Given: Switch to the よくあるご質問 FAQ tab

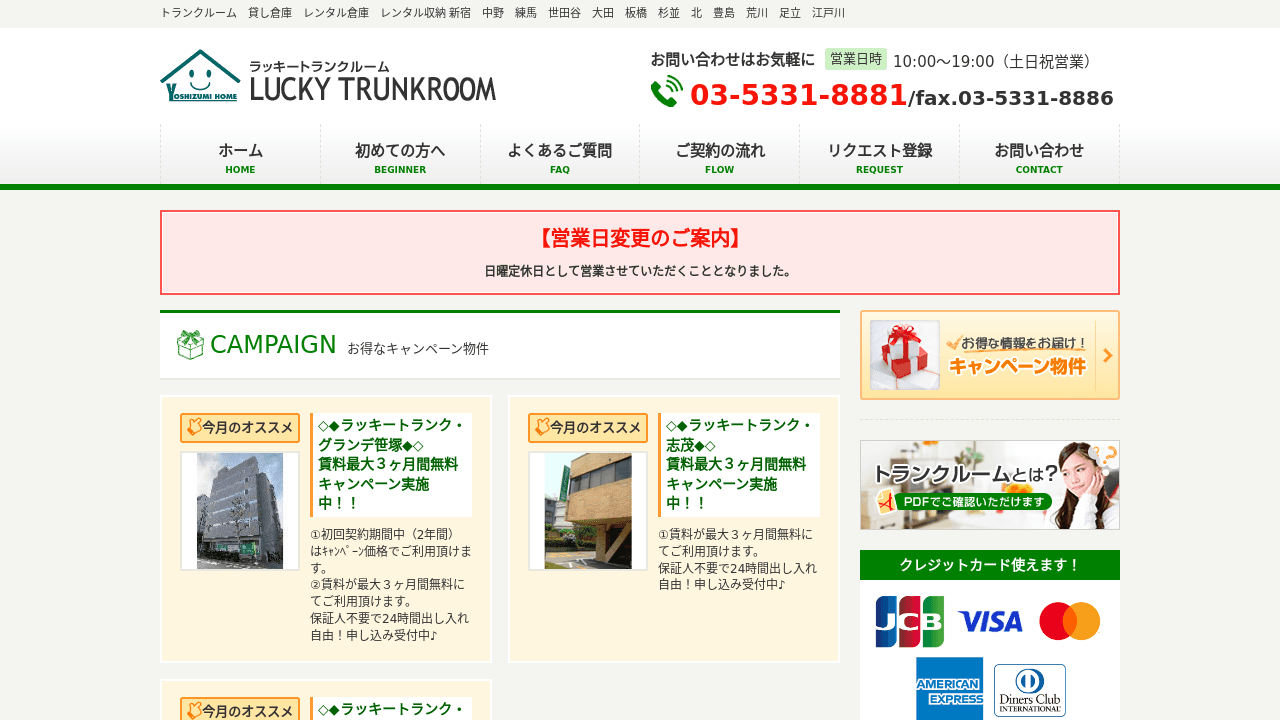Looking at the screenshot, I should tap(559, 155).
